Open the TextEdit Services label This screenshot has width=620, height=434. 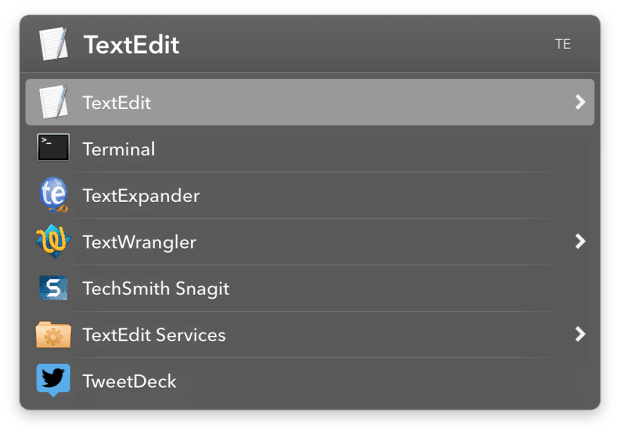154,335
